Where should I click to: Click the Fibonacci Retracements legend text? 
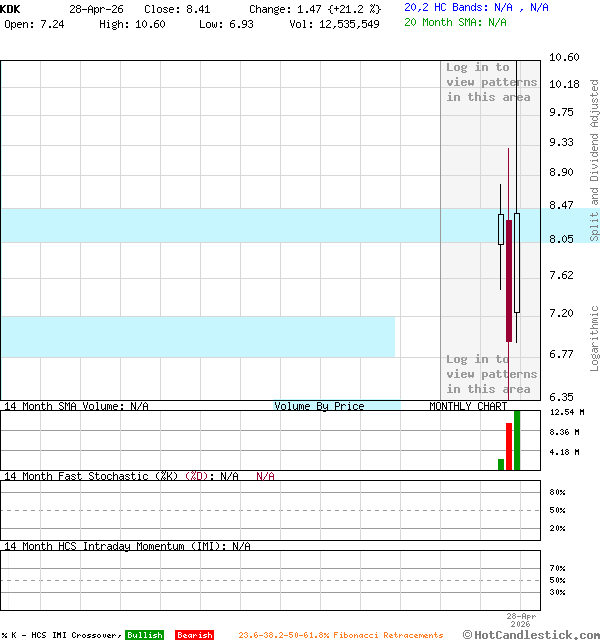point(340,635)
